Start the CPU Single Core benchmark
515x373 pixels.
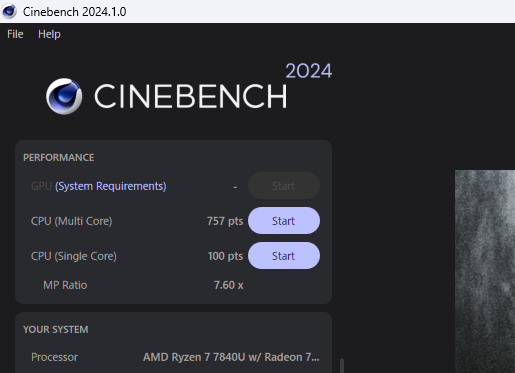284,256
